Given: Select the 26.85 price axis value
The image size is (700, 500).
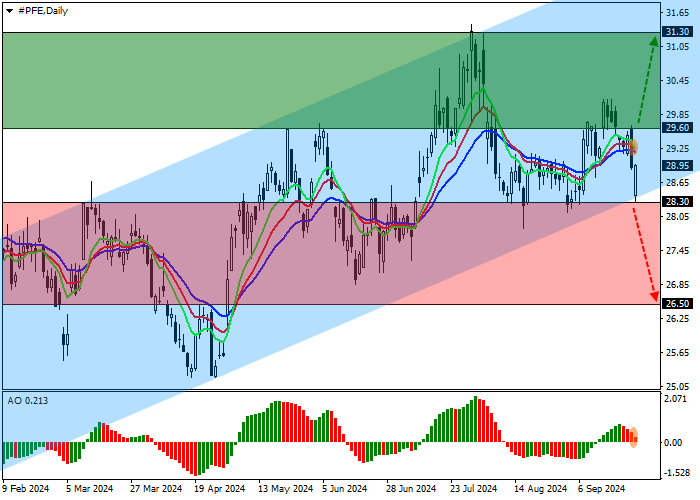Looking at the screenshot, I should pos(677,285).
